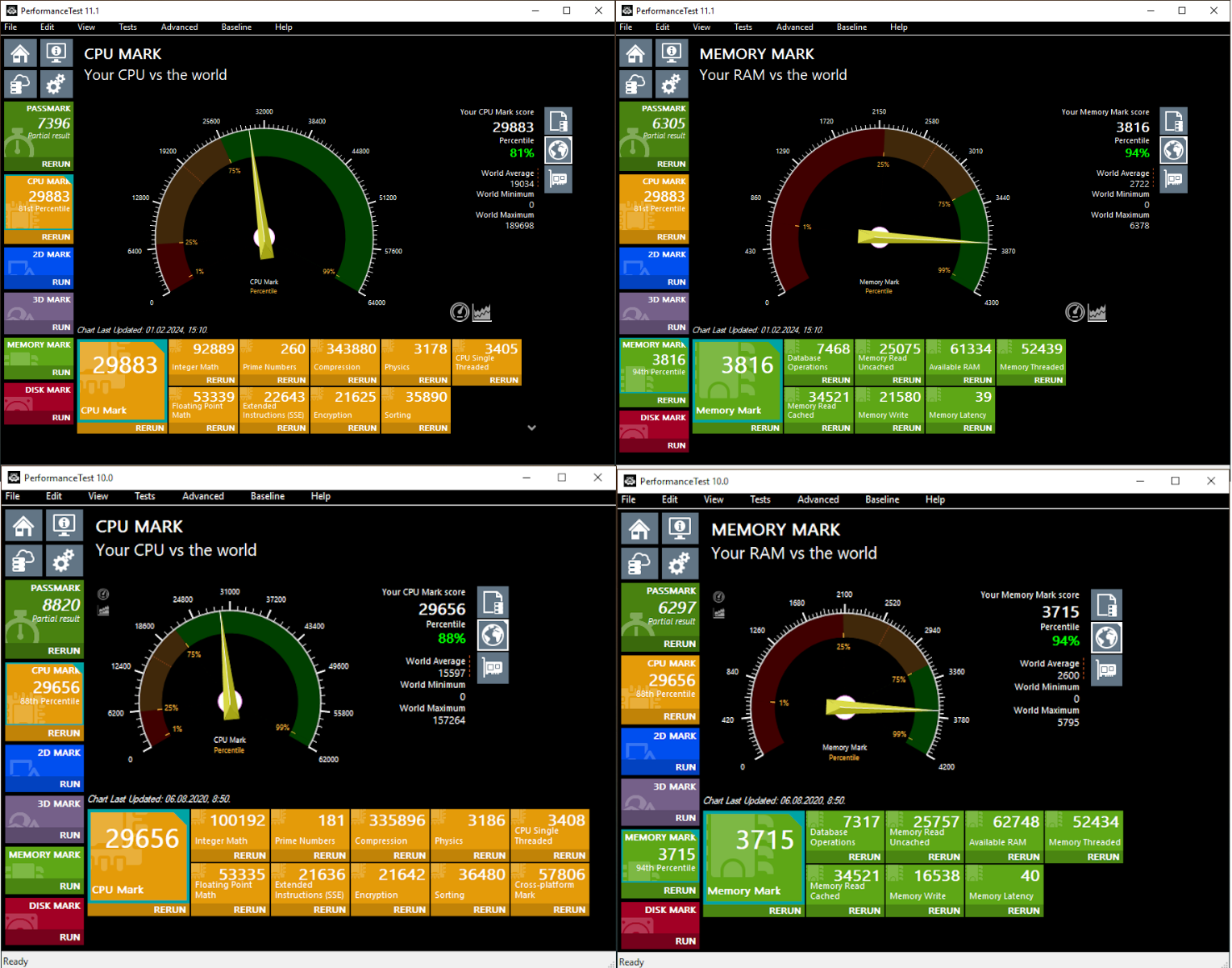Rerun Cross-platform Mark test in 10.0 CPU window
This screenshot has width=1232, height=968.
(569, 910)
